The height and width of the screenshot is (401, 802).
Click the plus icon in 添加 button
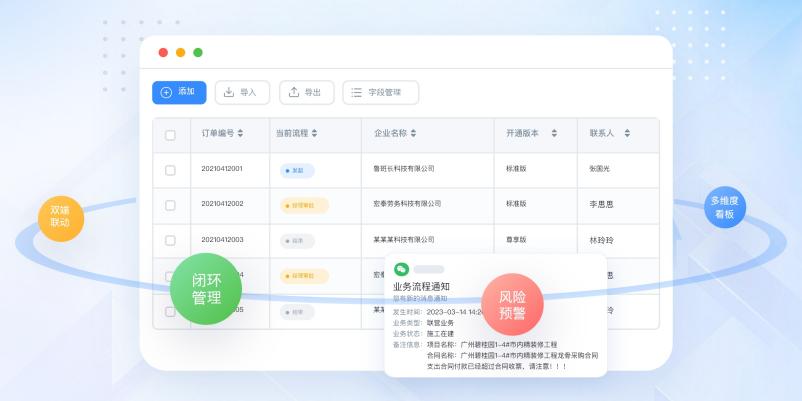166,92
